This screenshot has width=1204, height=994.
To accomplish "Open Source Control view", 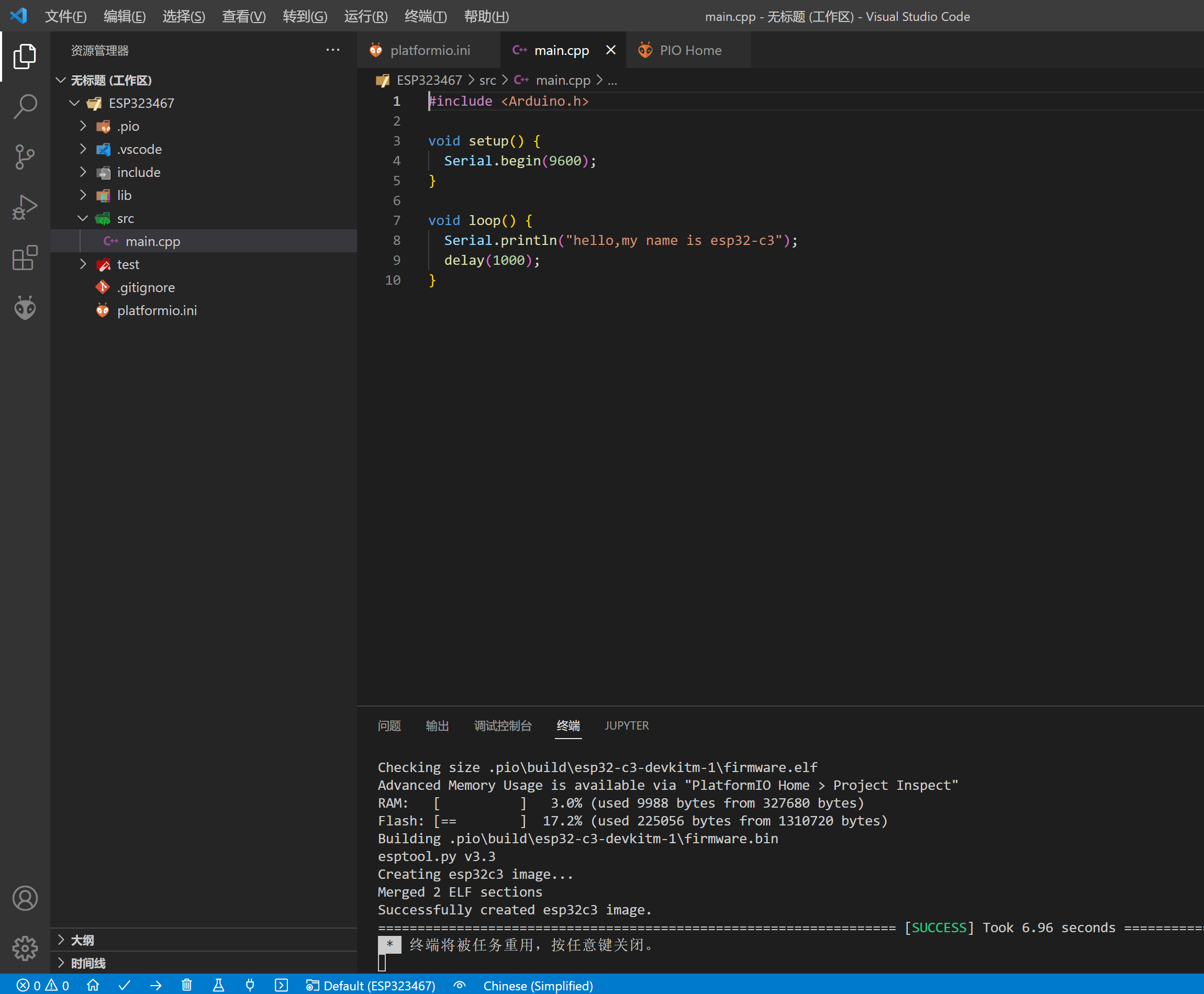I will [25, 157].
